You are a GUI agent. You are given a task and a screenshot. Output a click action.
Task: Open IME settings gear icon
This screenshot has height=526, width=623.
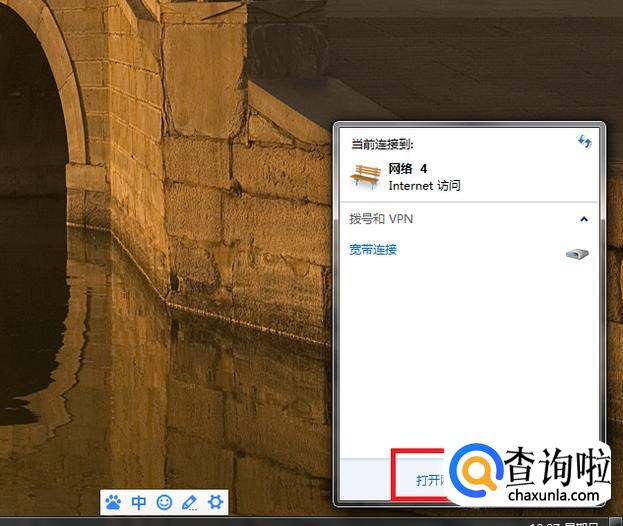214,502
